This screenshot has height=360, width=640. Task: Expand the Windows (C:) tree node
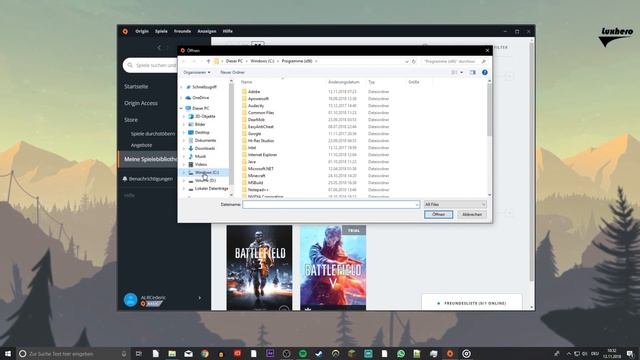click(x=184, y=173)
